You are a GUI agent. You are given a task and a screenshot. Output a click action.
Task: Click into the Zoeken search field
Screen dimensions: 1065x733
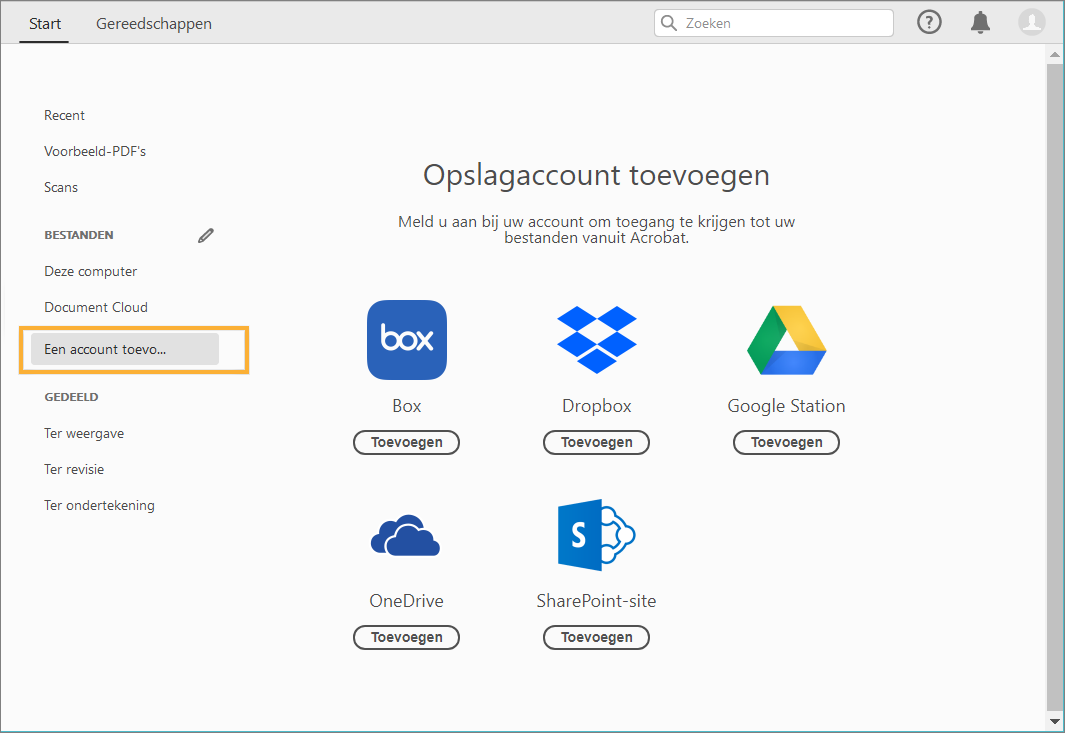(774, 23)
